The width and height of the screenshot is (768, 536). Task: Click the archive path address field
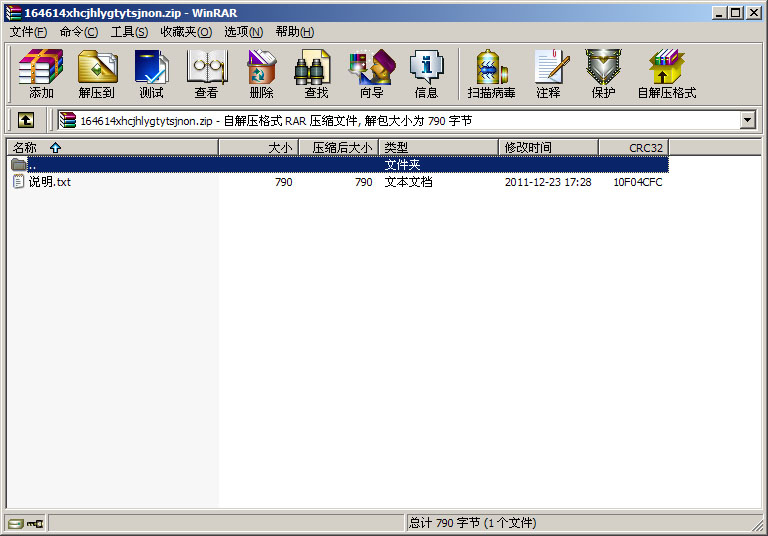(x=406, y=120)
